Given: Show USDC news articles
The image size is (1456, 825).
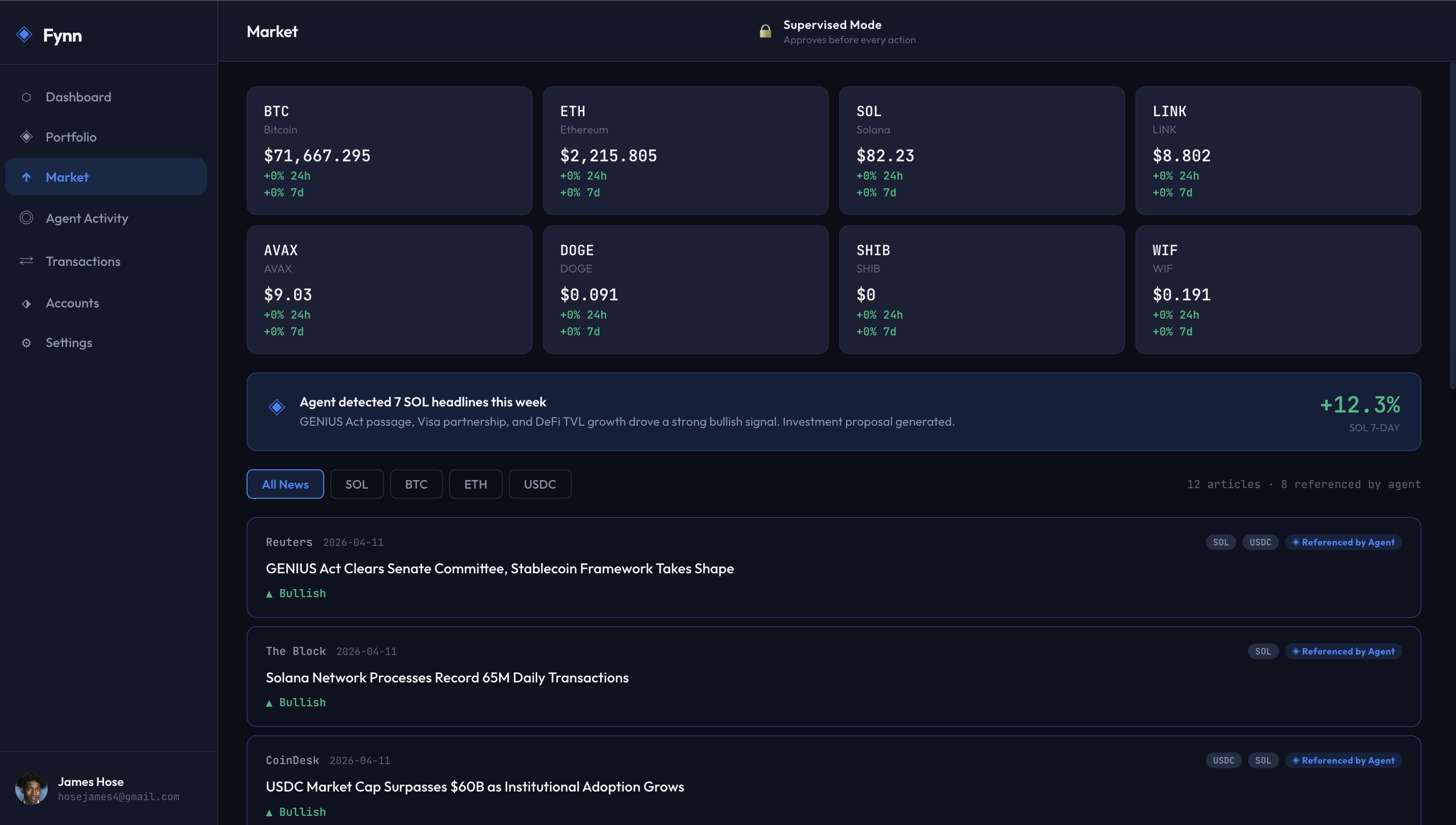Looking at the screenshot, I should [539, 484].
